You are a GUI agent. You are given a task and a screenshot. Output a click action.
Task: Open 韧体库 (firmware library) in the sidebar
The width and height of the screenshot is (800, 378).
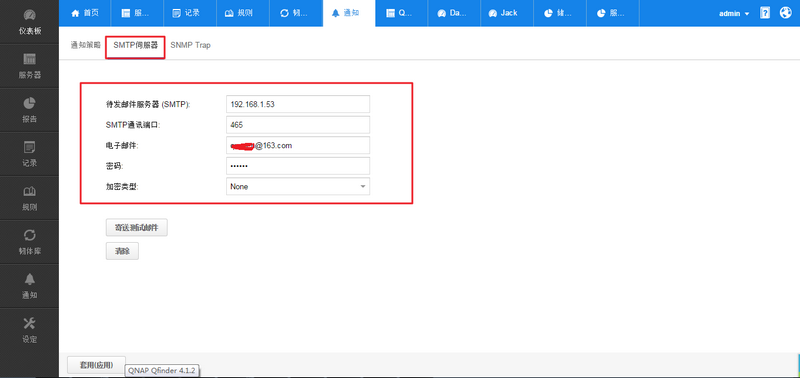click(x=29, y=242)
